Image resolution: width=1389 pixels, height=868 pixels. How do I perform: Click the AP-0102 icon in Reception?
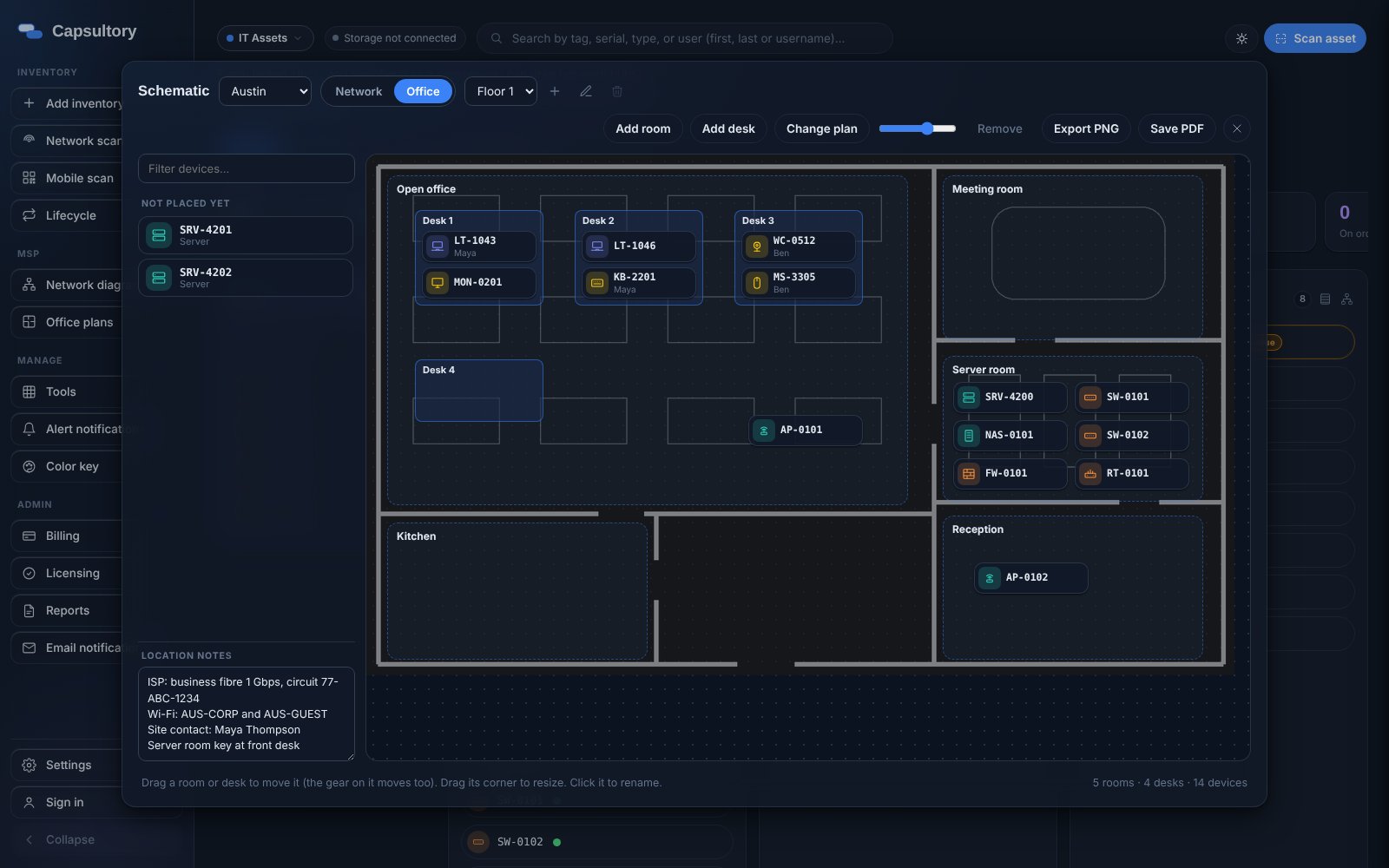point(990,578)
